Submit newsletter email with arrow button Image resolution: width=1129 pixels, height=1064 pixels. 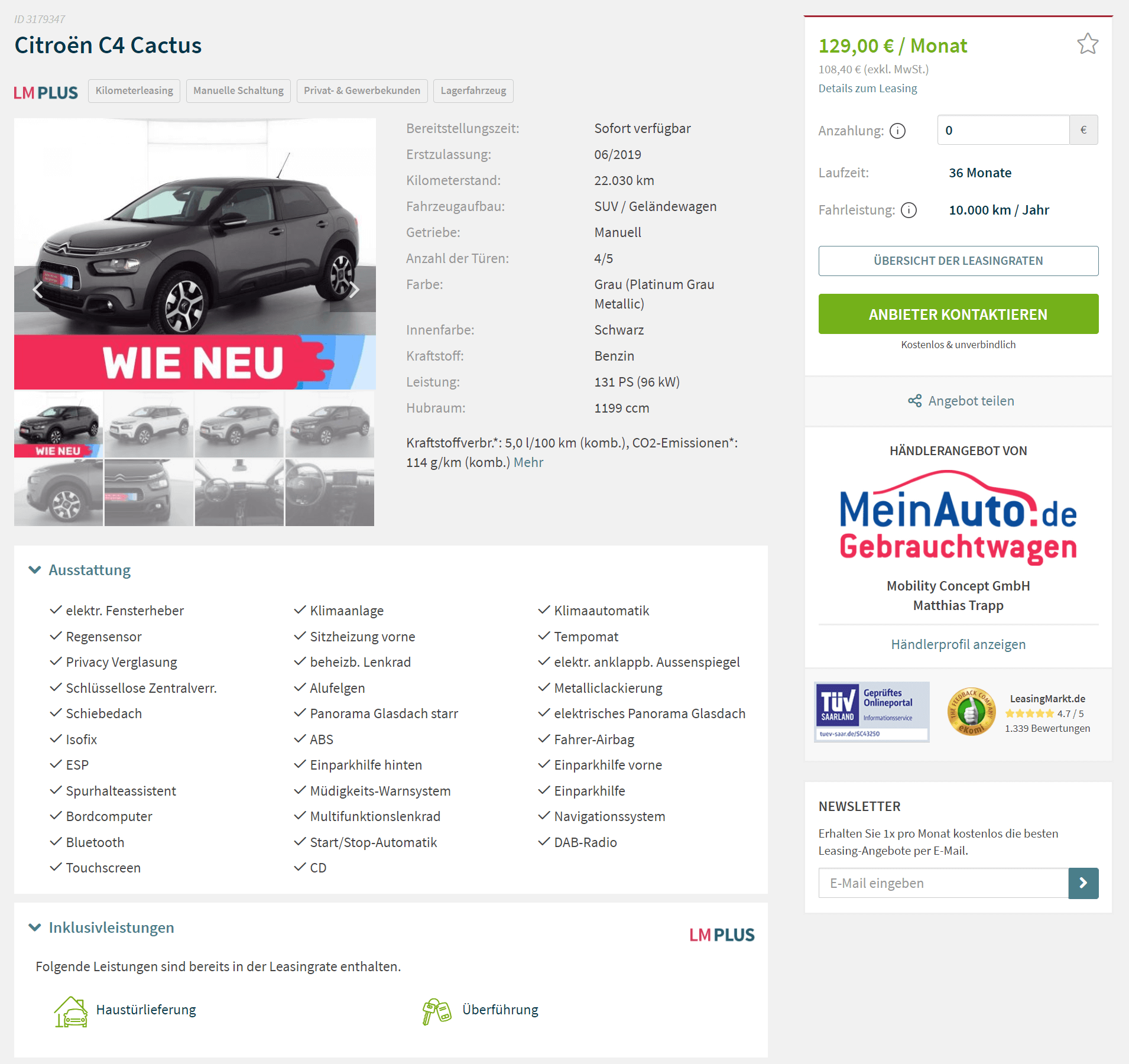1083,883
